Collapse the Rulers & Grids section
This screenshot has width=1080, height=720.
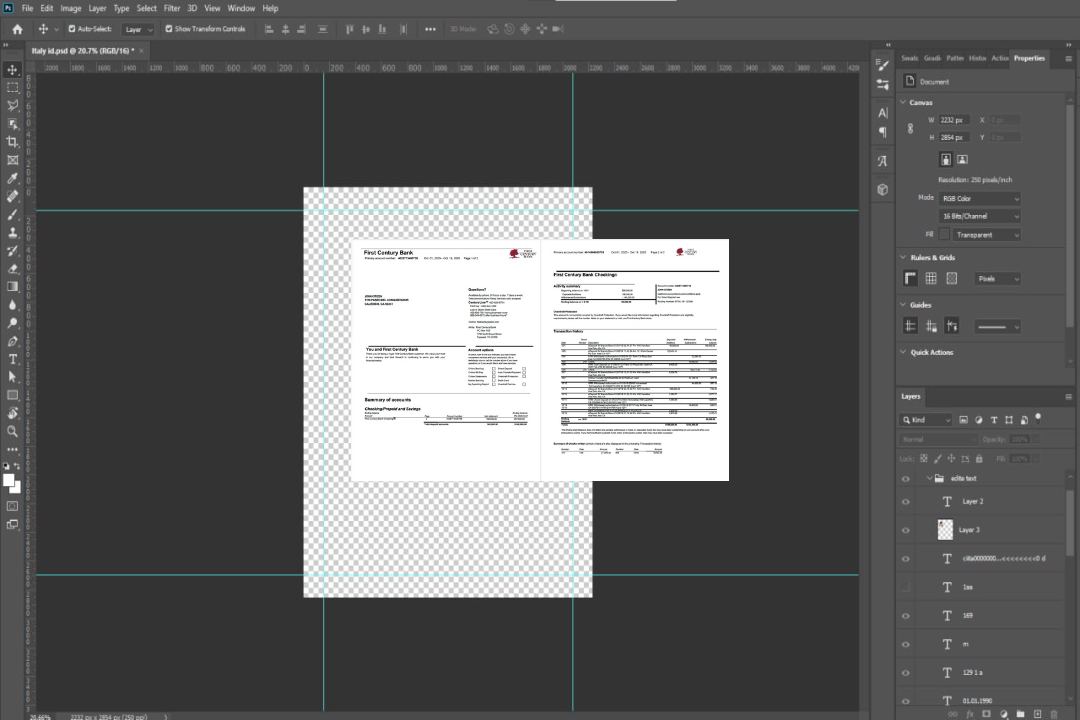tap(903, 257)
